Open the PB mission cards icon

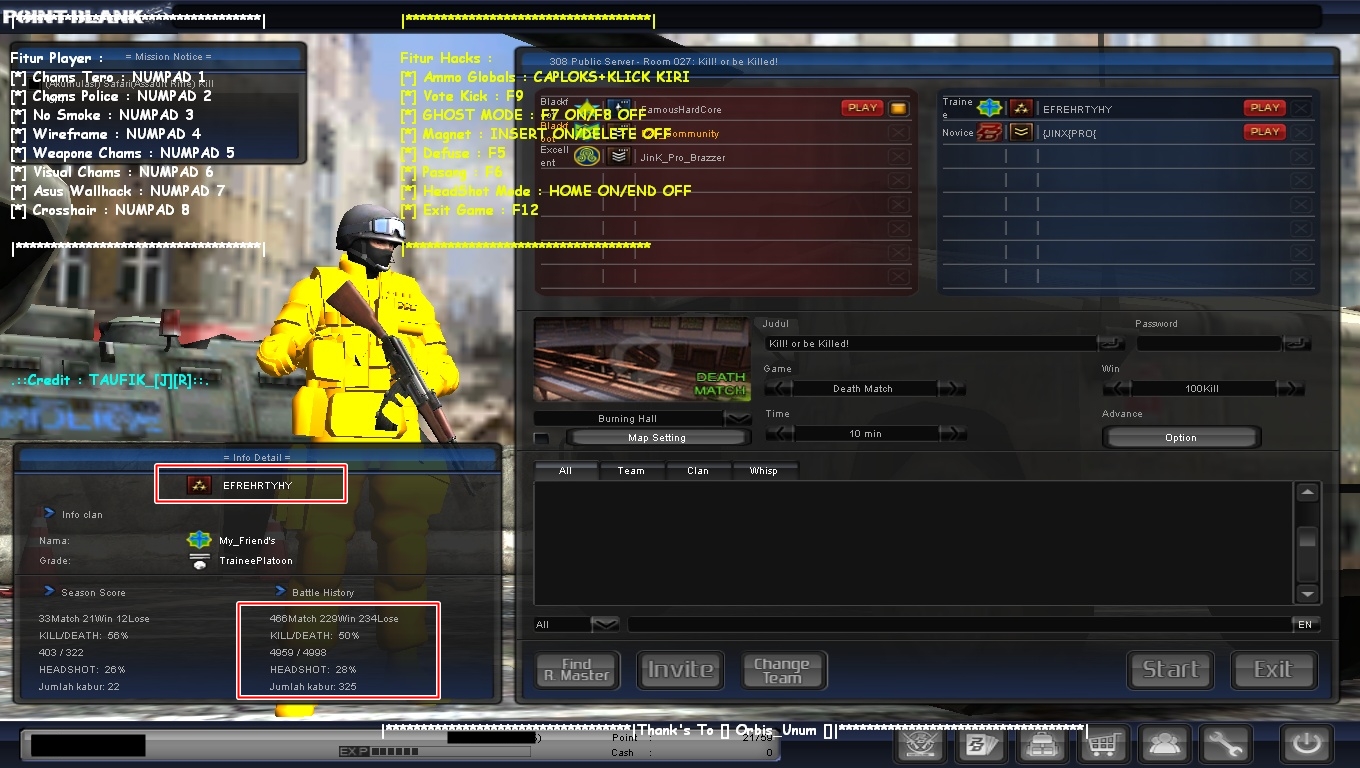[x=981, y=745]
